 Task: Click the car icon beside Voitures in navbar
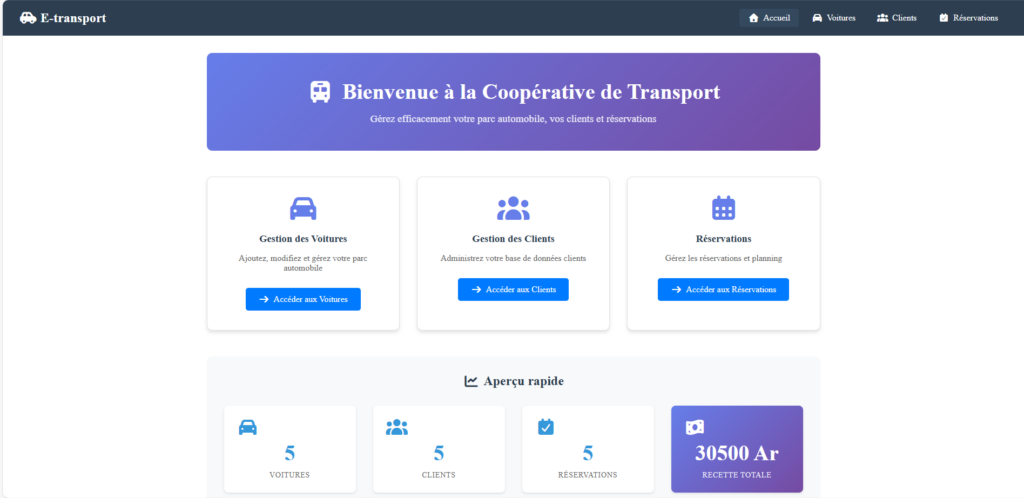[x=817, y=18]
